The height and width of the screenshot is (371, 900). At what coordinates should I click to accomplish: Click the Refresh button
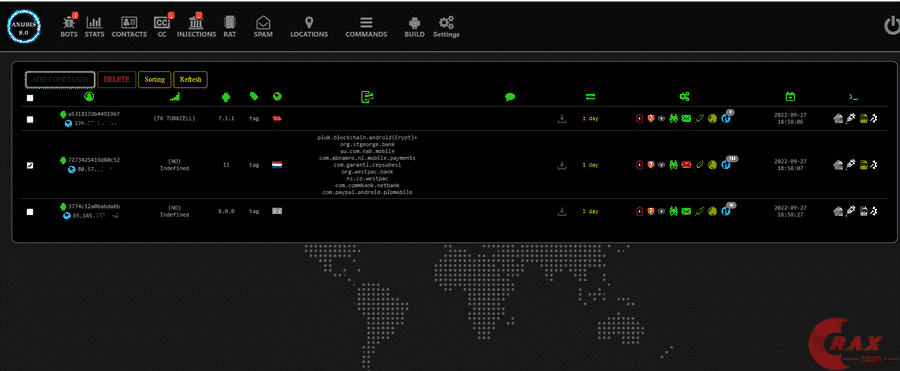tap(190, 79)
